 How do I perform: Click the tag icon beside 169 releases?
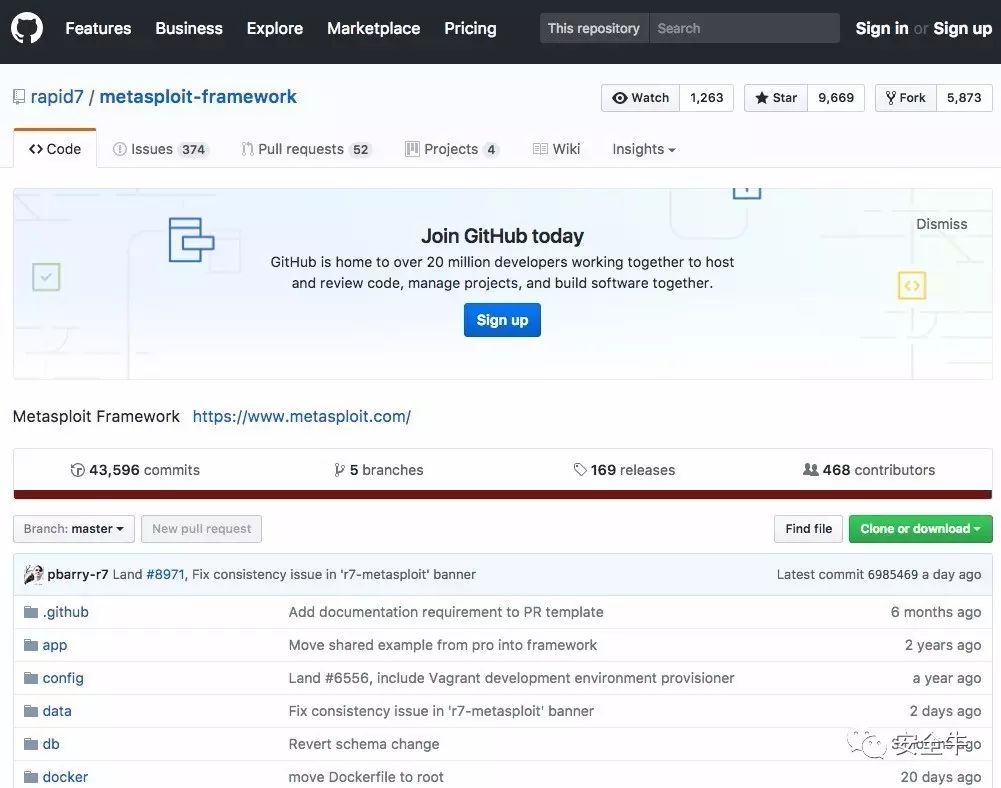580,470
